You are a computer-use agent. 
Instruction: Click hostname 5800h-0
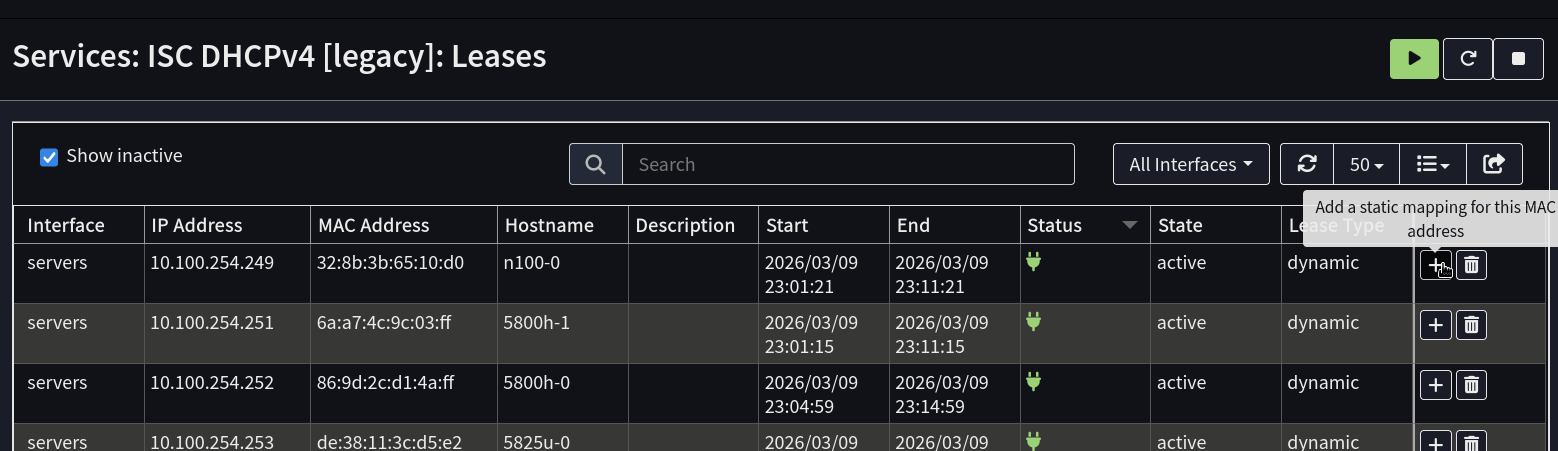538,383
